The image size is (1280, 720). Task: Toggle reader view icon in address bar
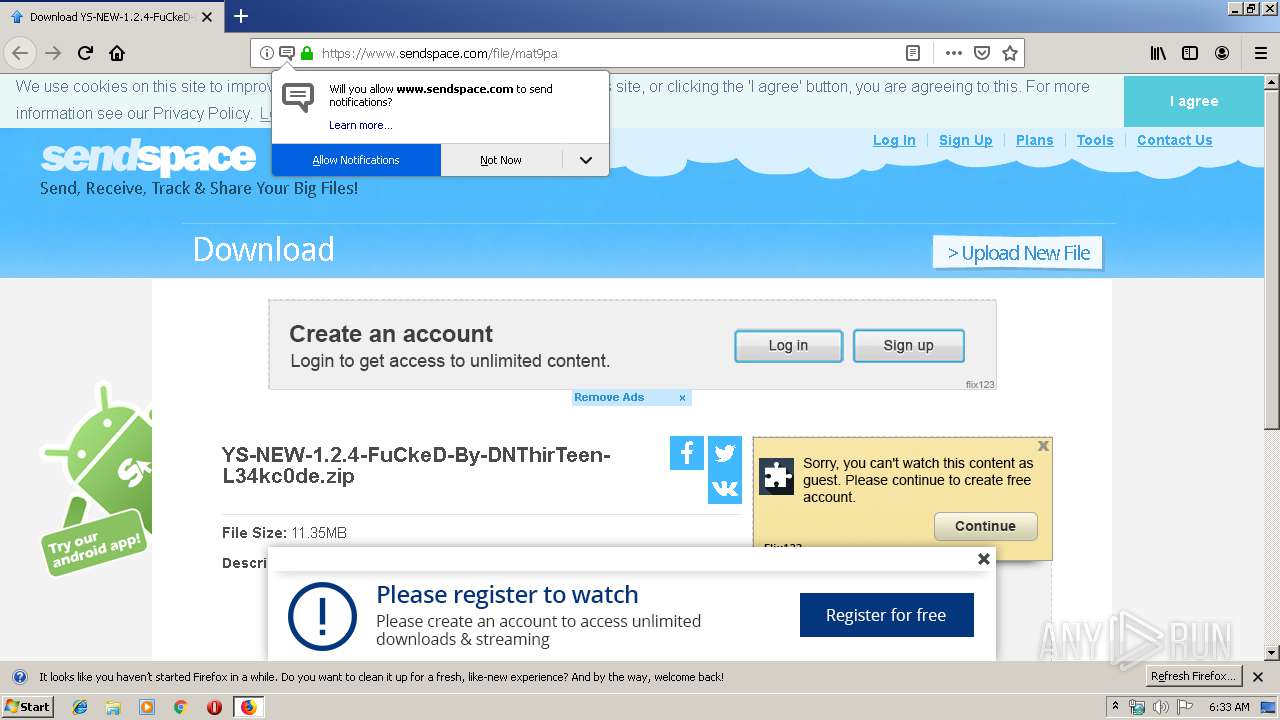(x=913, y=53)
